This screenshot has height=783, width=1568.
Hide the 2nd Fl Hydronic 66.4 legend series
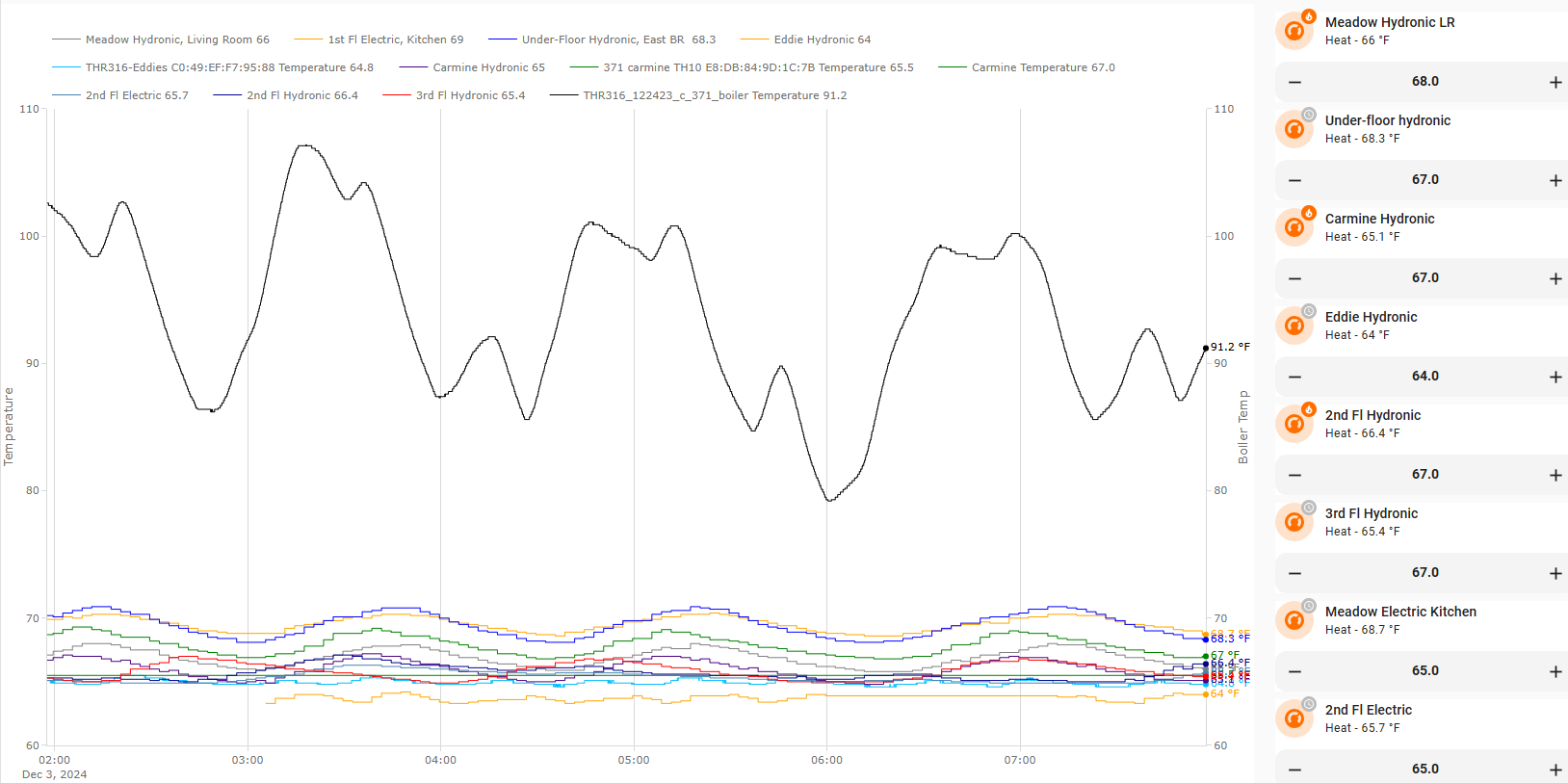pyautogui.click(x=286, y=95)
